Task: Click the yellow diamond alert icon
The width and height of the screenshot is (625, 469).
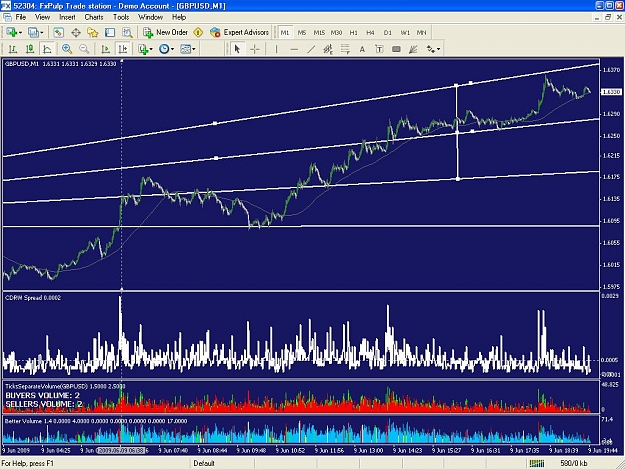Action: point(198,33)
